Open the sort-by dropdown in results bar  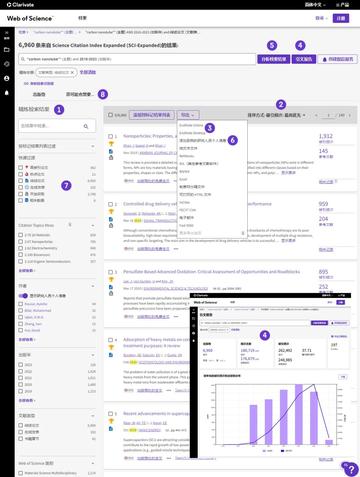pyautogui.click(x=276, y=115)
